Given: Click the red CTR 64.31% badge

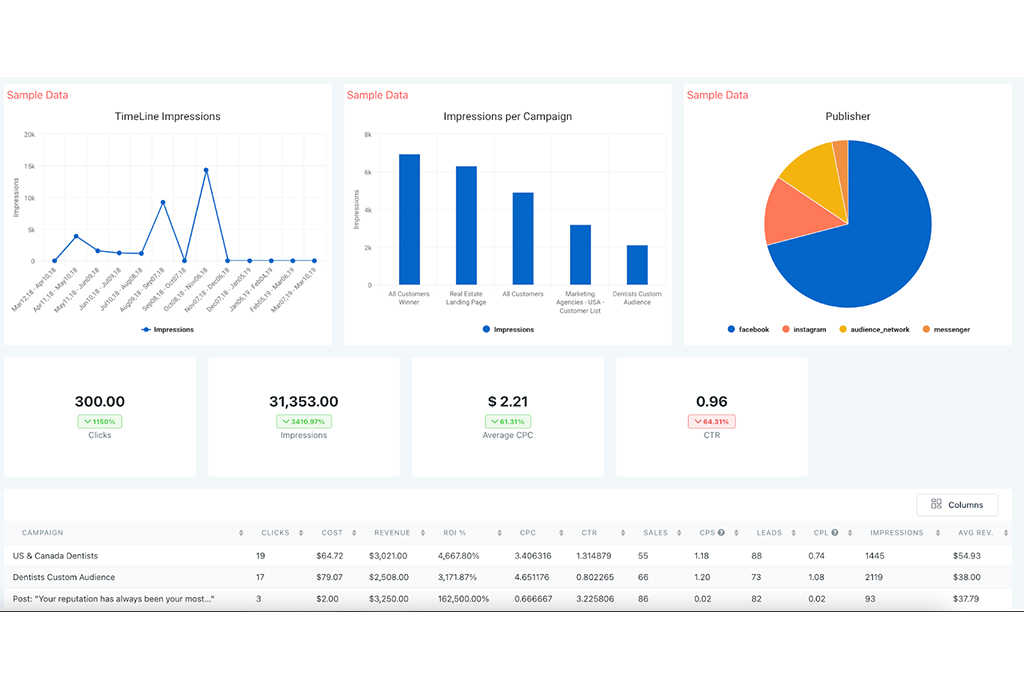Looking at the screenshot, I should pyautogui.click(x=711, y=421).
